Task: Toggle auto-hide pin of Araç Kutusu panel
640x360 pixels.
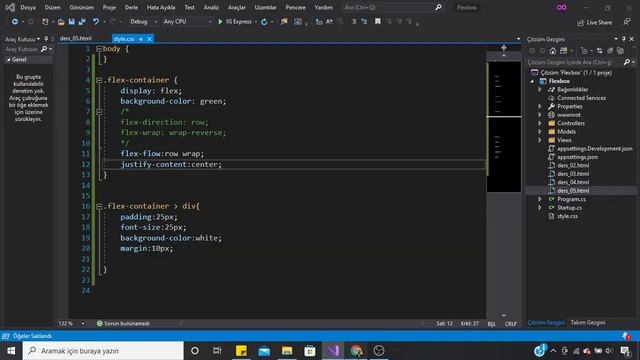Action: 46,39
